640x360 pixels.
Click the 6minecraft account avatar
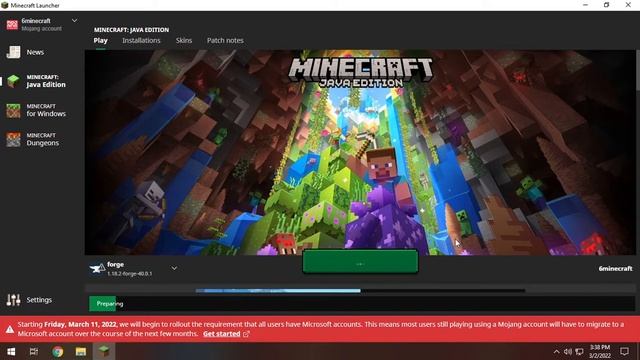12,24
